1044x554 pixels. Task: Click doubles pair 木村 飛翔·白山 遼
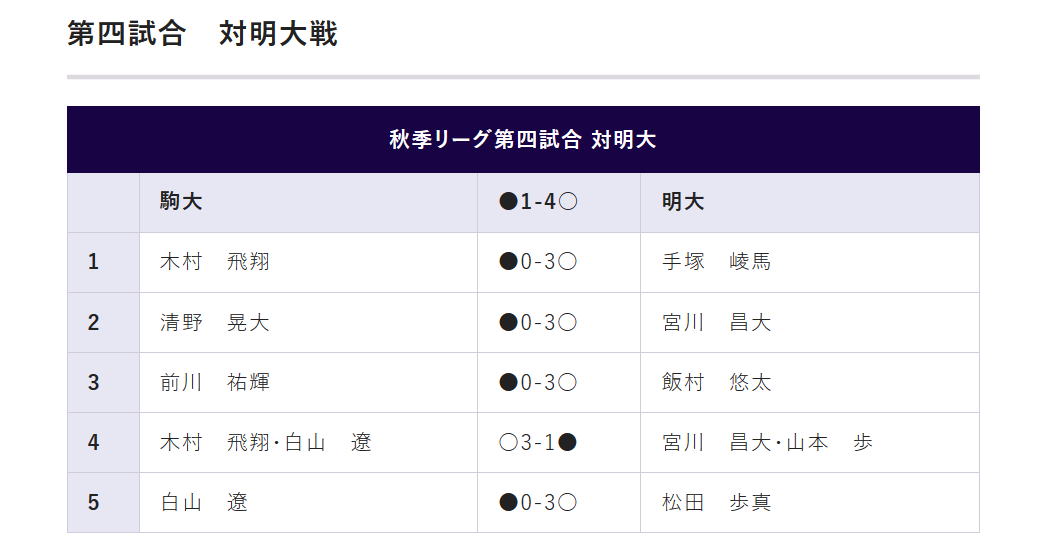(266, 442)
